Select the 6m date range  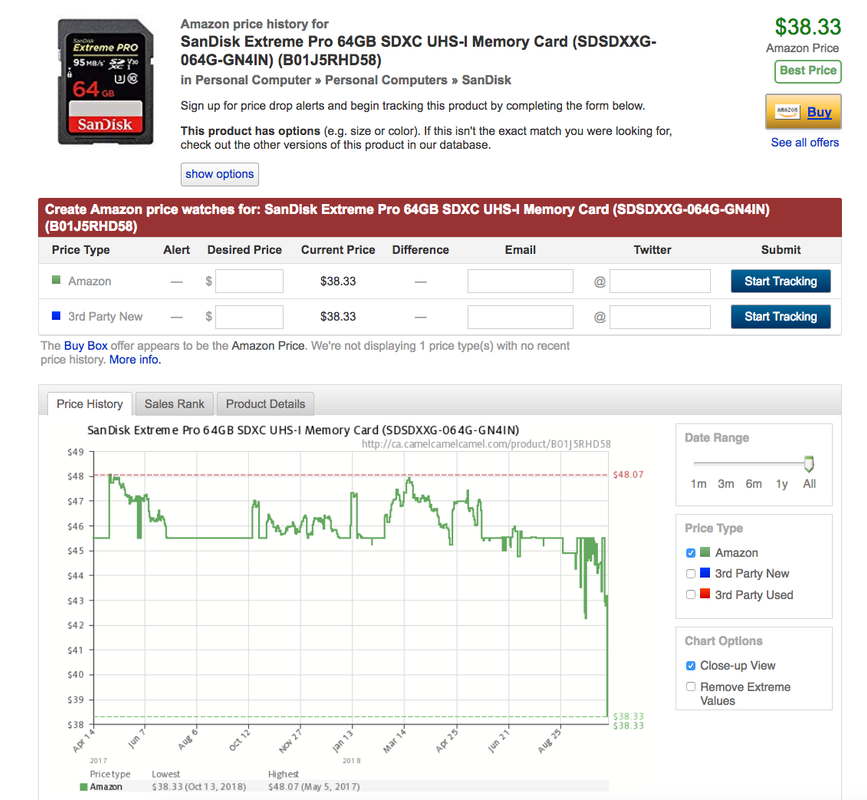point(754,484)
